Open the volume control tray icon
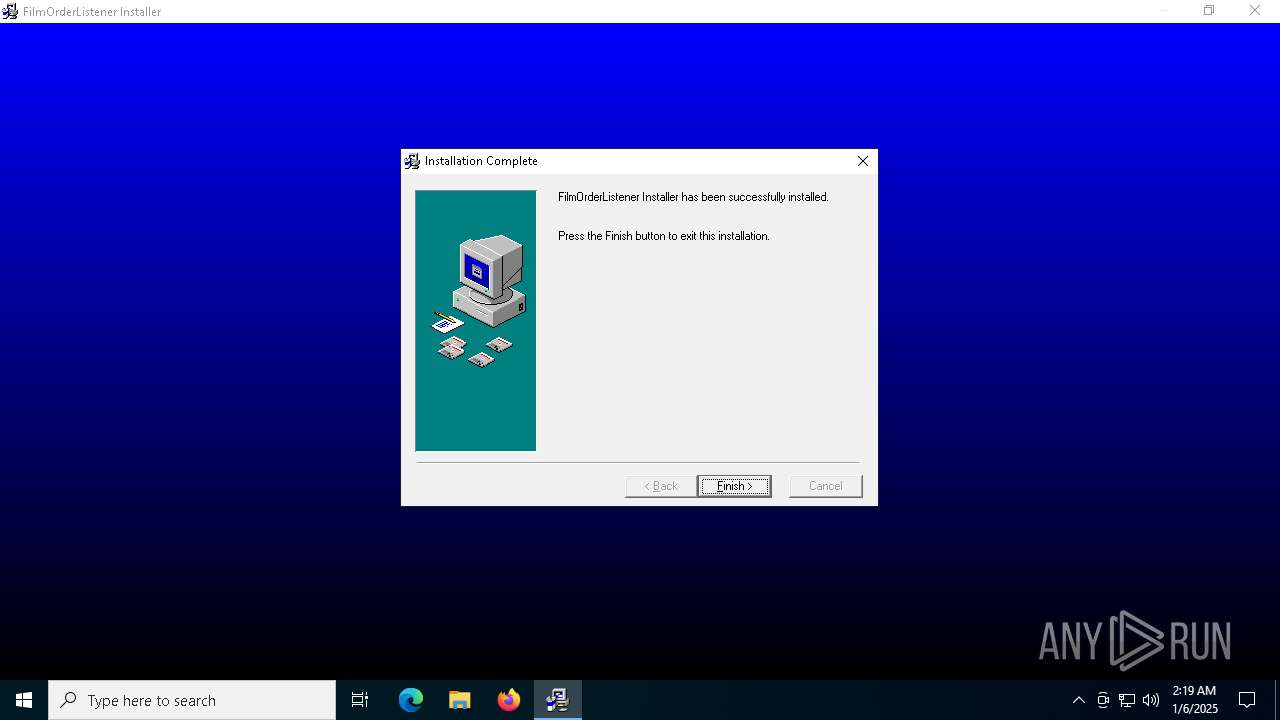Viewport: 1280px width, 720px height. (x=1151, y=700)
